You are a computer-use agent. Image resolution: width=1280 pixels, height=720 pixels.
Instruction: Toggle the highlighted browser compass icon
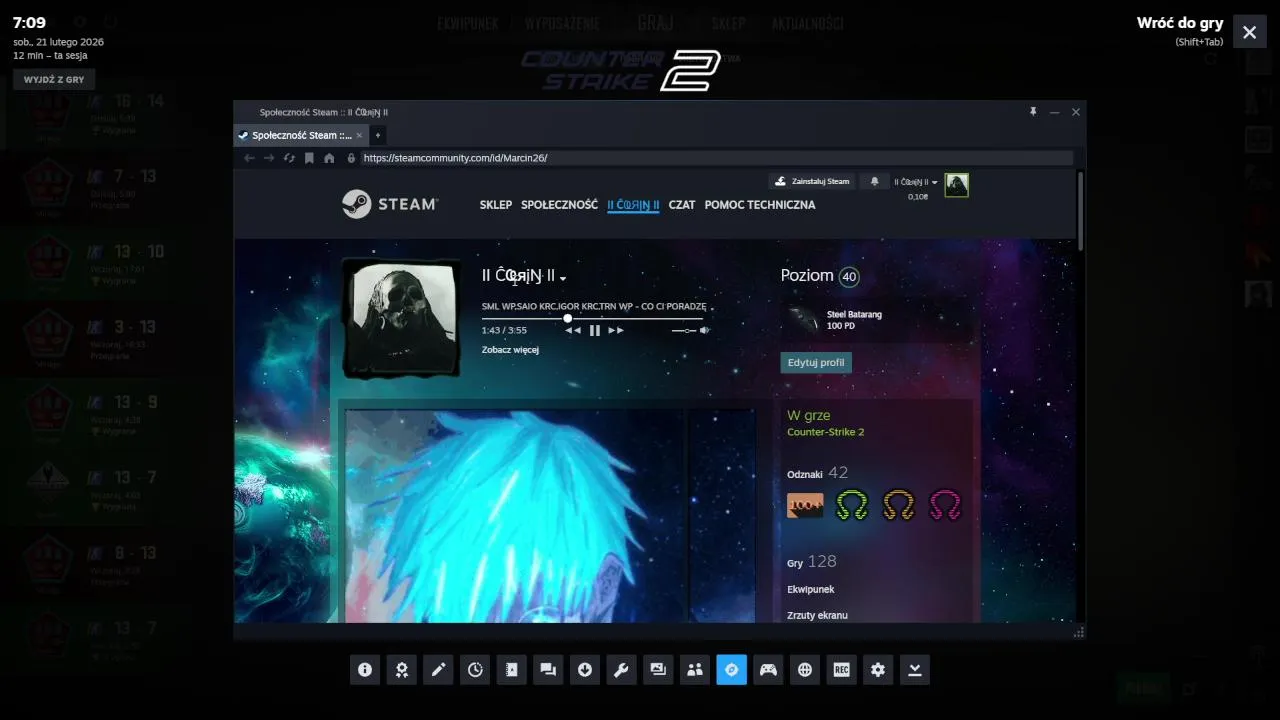[731, 670]
